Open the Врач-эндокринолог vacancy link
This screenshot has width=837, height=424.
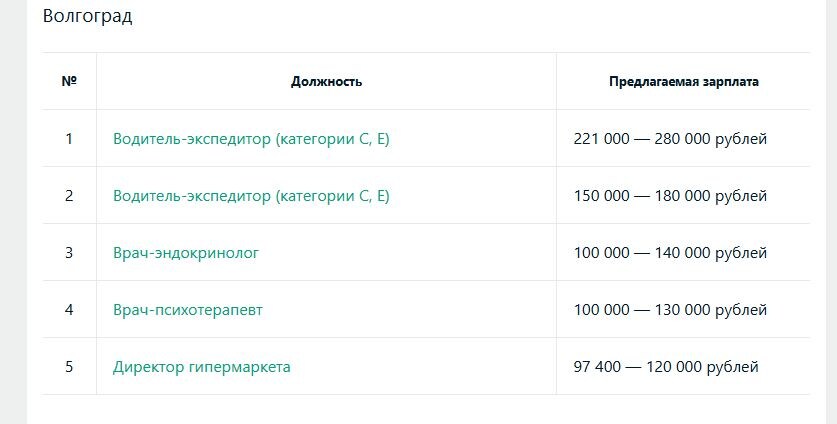pos(186,253)
